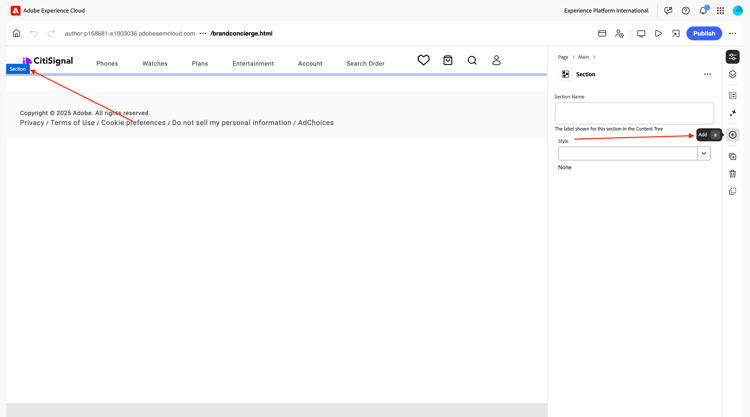The image size is (750, 417).
Task: Open the generate variations sparkle icon
Action: click(x=732, y=113)
